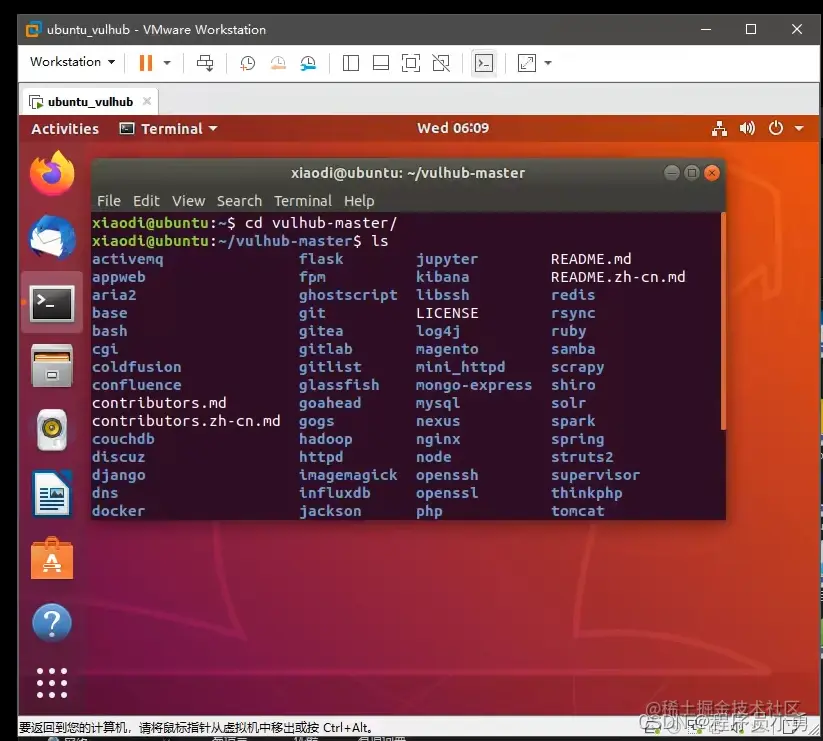
Task: Send Ctrl+Alt+Del to the VM
Action: coord(205,63)
